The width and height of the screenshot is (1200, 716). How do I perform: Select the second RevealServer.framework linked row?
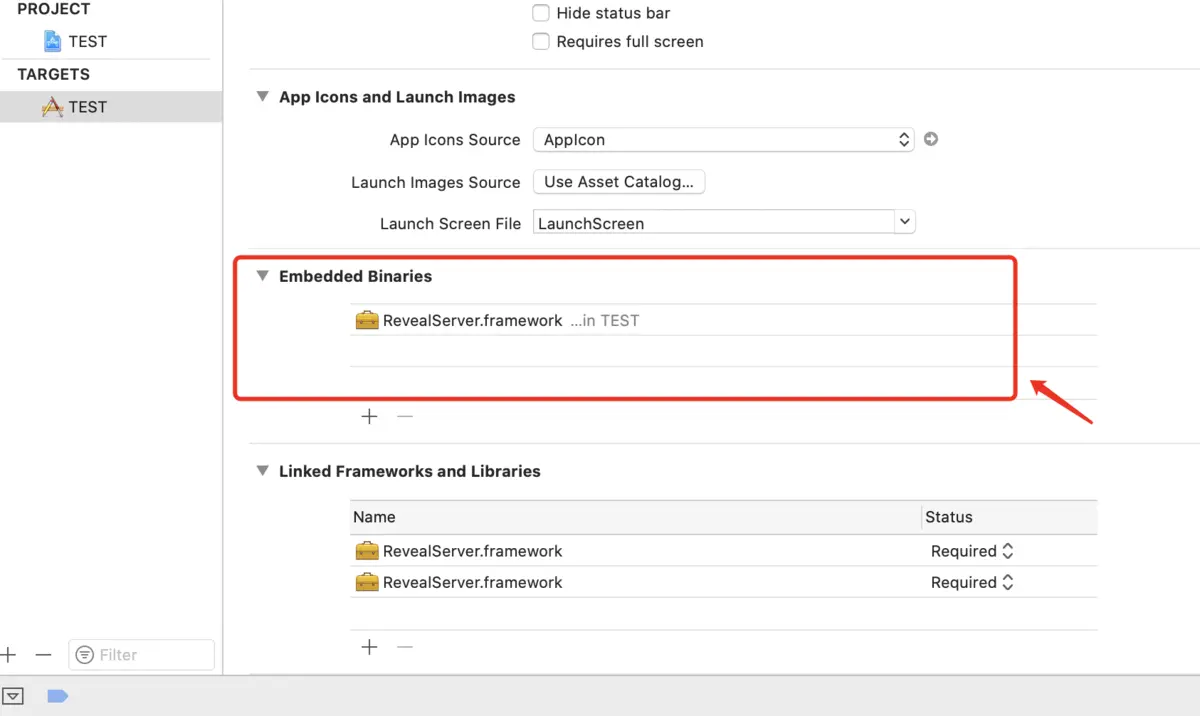click(x=723, y=582)
